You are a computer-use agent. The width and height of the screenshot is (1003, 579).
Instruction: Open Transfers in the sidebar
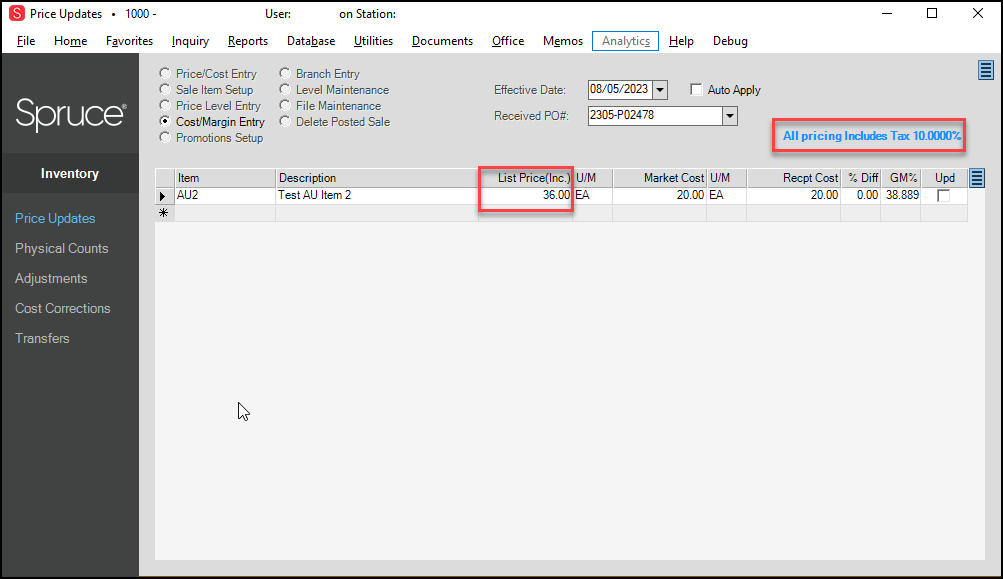click(x=42, y=339)
